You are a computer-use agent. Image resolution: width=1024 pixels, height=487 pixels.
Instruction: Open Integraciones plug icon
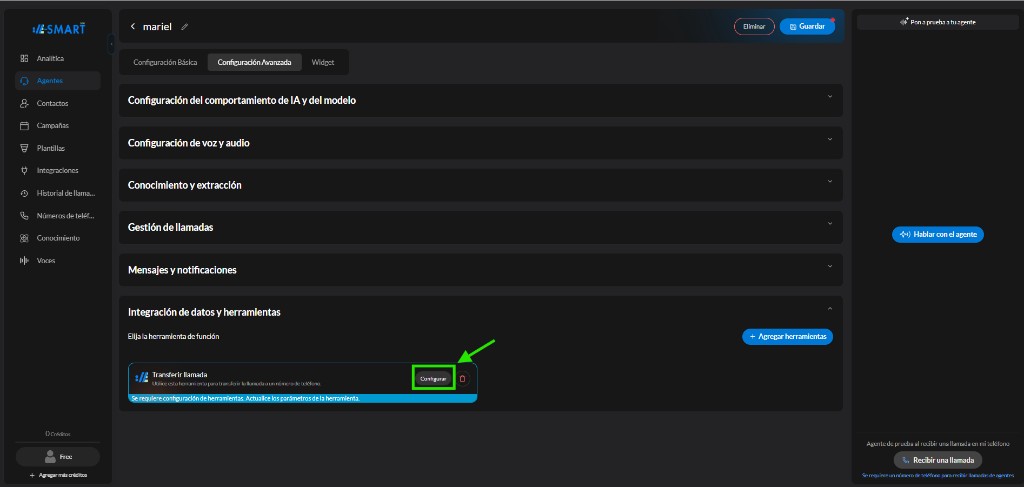click(24, 170)
